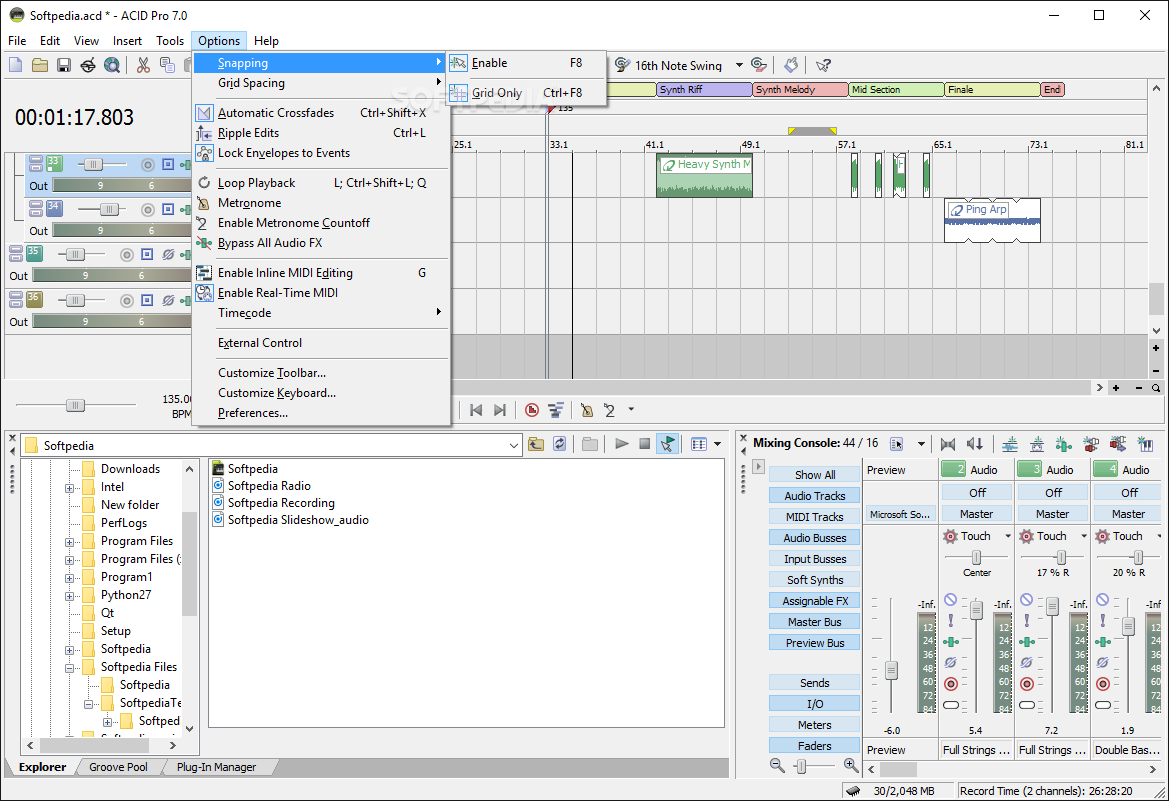
Task: Open groove dropdown 16th Note Swing
Action: (739, 66)
